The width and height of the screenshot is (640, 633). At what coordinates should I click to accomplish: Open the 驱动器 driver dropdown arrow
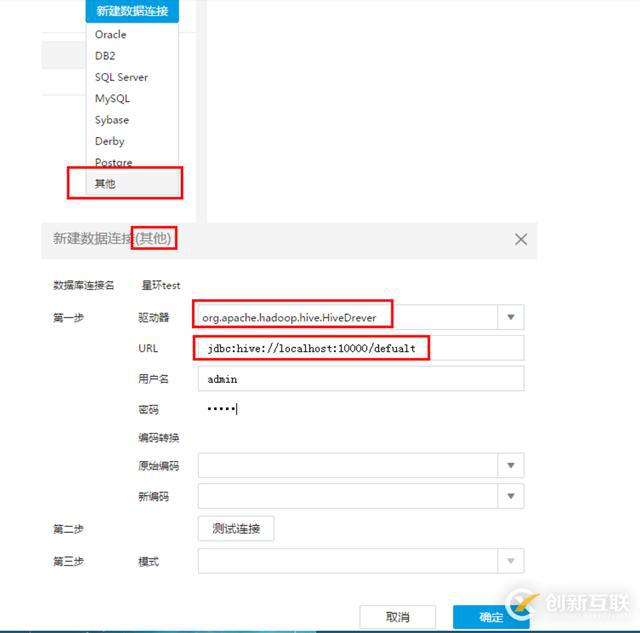[511, 317]
